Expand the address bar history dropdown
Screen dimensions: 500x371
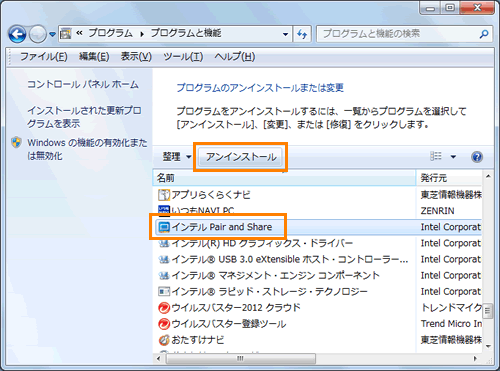pos(285,34)
